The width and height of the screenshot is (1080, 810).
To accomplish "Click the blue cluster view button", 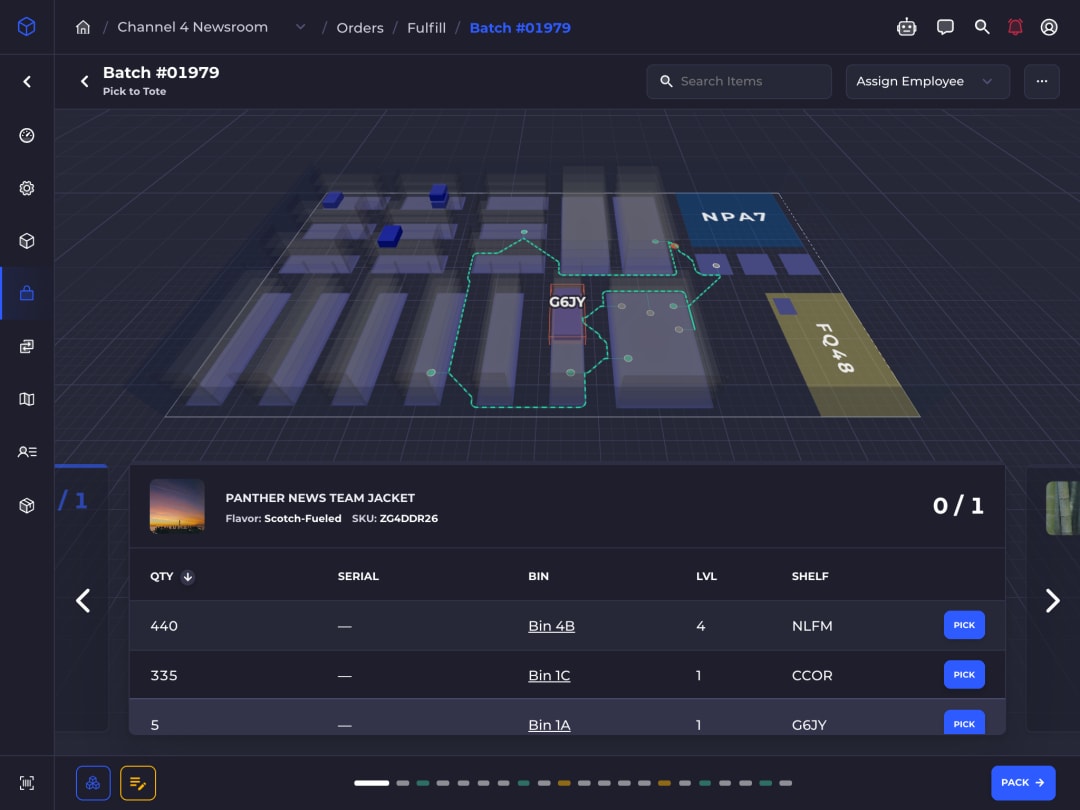I will [x=93, y=783].
